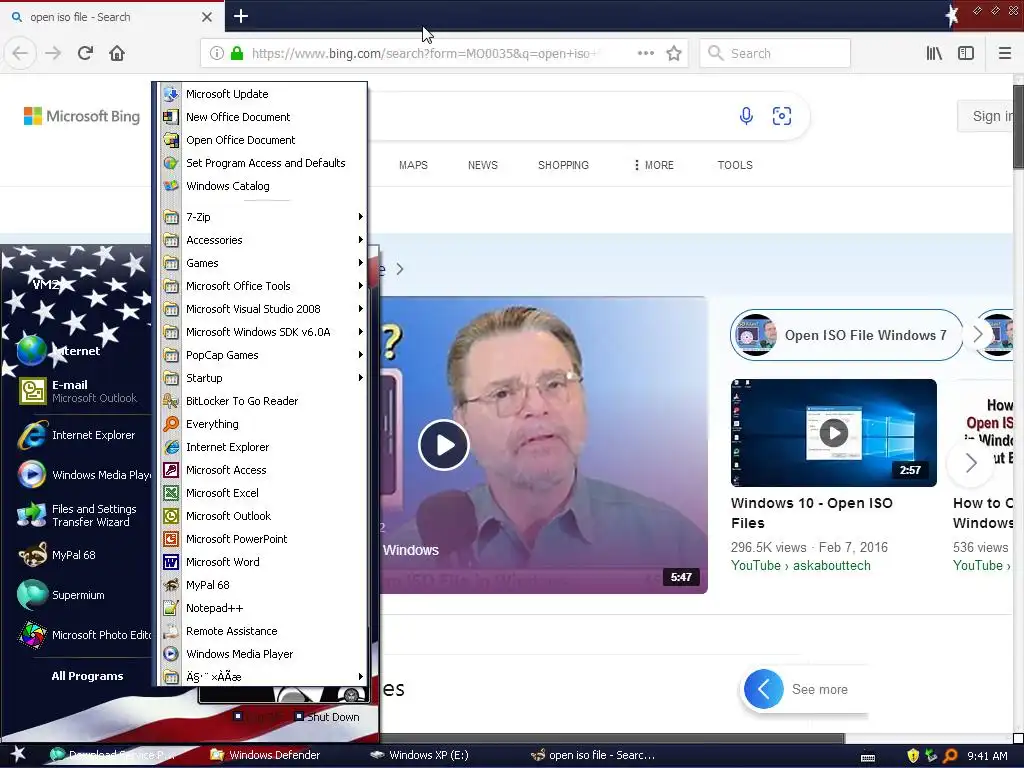The image size is (1024, 768).
Task: Expand the 7-Zip submenu
Action: pyautogui.click(x=261, y=217)
